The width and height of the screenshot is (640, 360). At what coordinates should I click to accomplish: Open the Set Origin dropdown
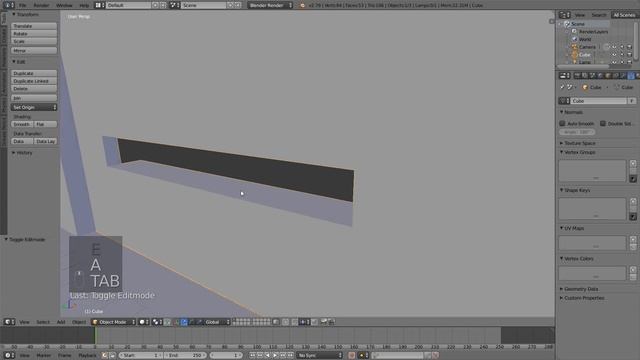tap(34, 107)
